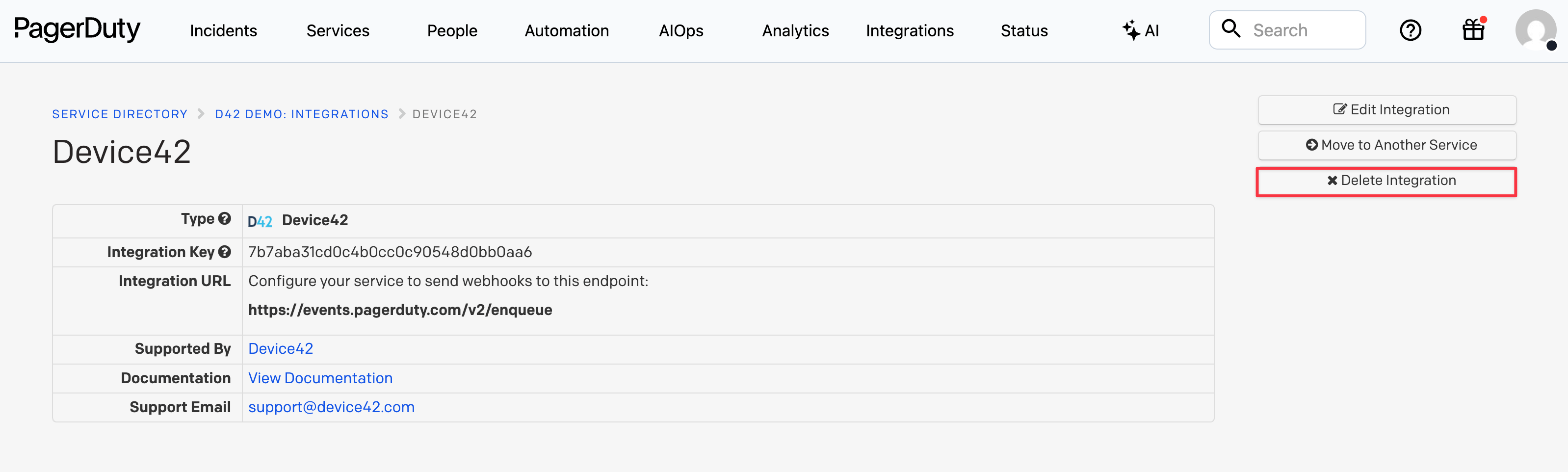Image resolution: width=1568 pixels, height=472 pixels.
Task: Expand the Automation navigation dropdown
Action: pos(566,30)
